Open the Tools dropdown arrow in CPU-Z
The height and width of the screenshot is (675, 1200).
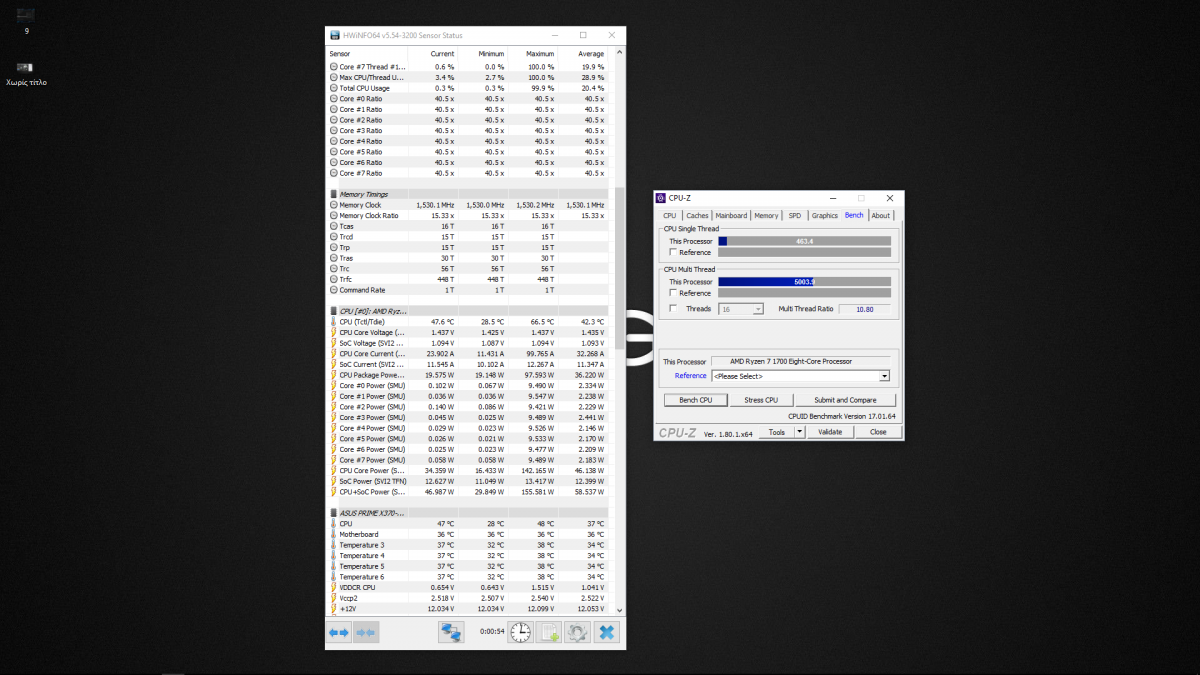799,432
